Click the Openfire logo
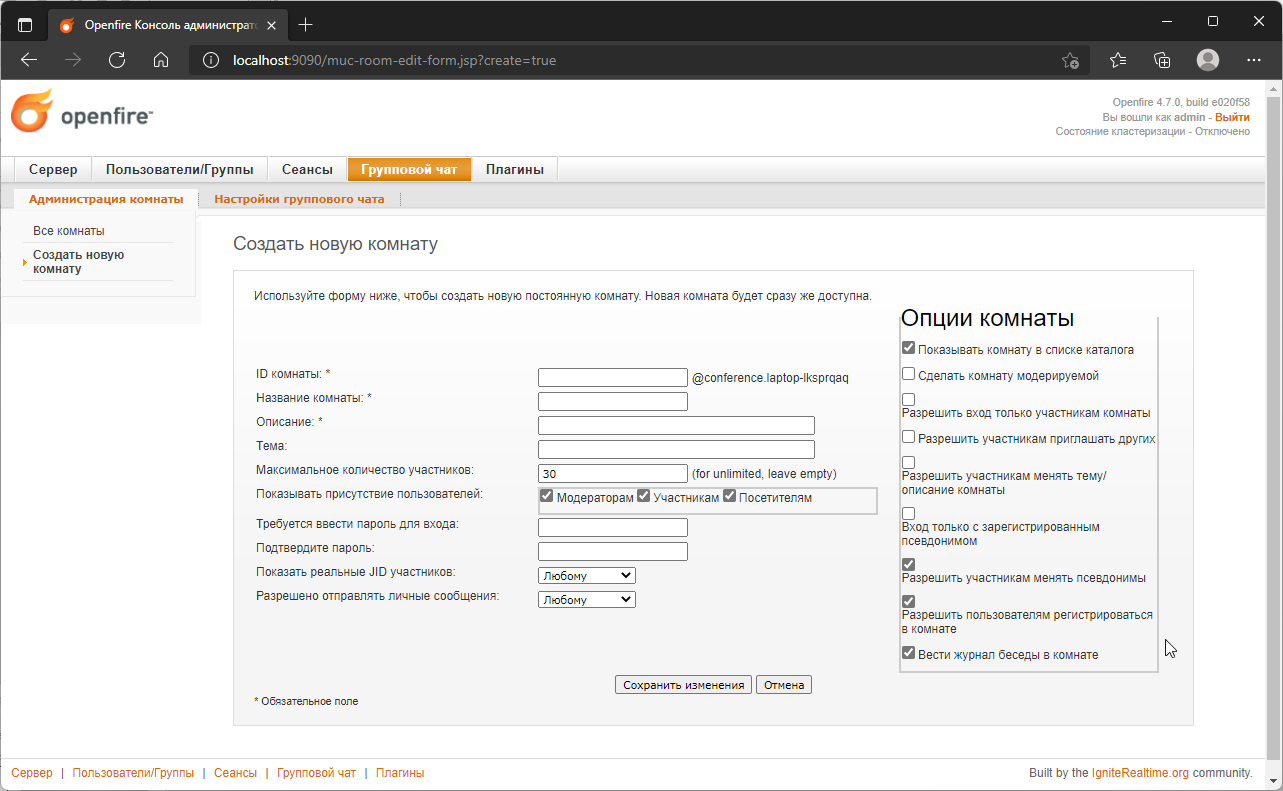 pos(82,111)
